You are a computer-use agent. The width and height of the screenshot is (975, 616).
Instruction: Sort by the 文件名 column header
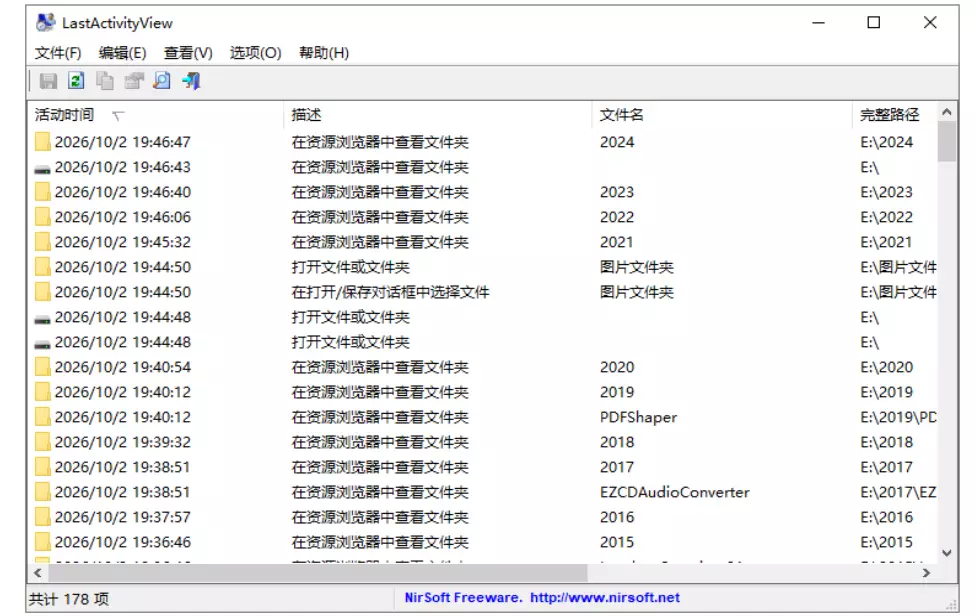click(723, 115)
